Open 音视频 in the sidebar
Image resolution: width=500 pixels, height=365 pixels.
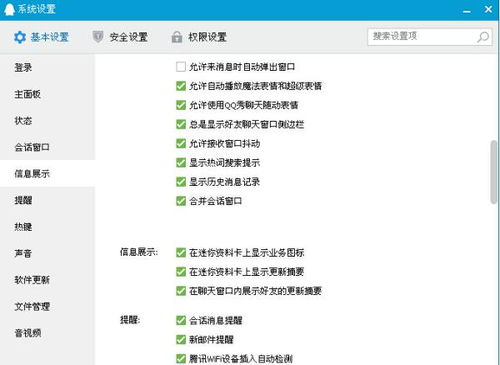(47, 333)
